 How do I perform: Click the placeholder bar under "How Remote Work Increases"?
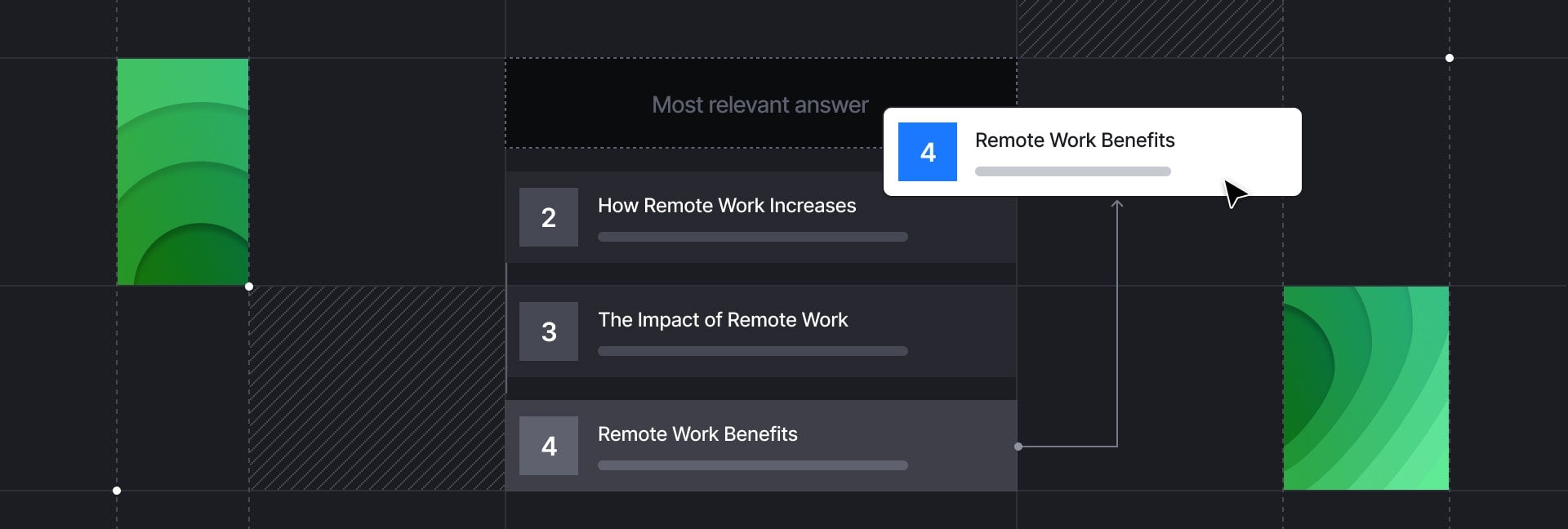752,237
